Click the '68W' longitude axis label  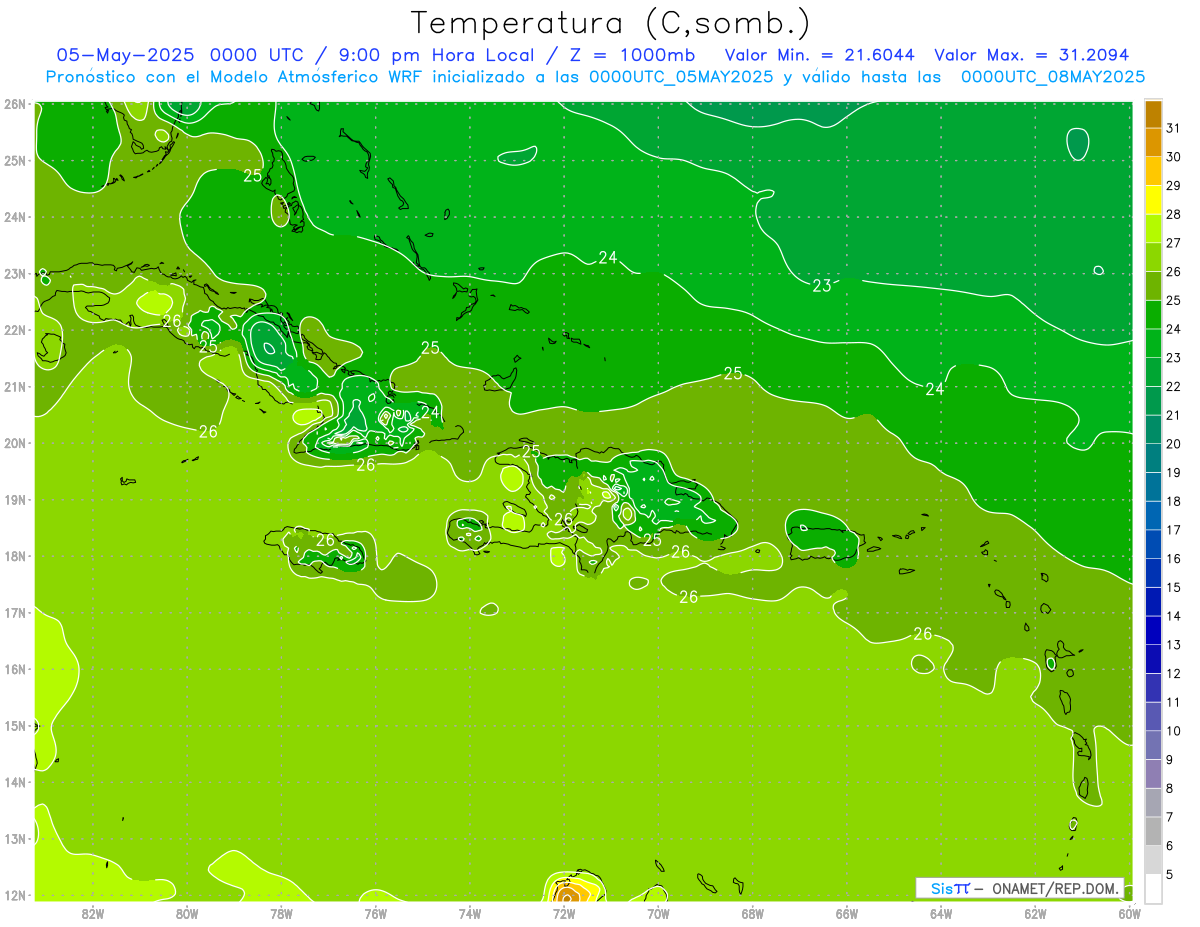(x=753, y=913)
